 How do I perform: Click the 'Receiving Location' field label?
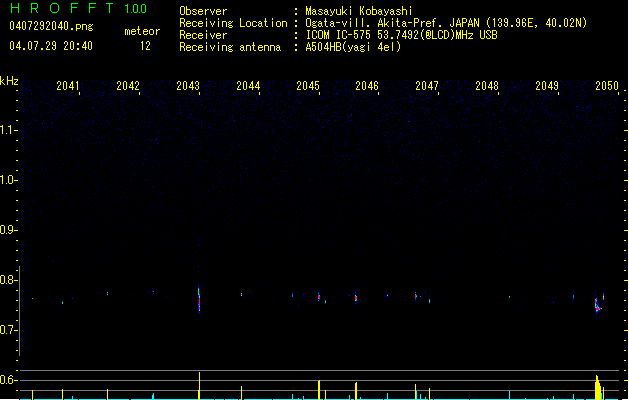233,23
